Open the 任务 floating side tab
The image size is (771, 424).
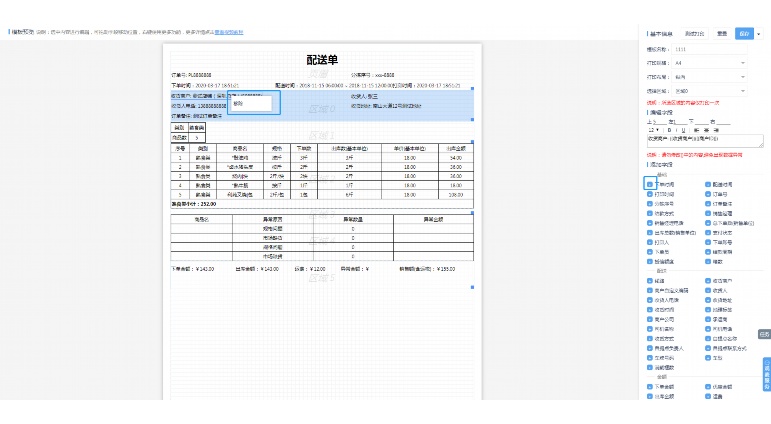tap(764, 334)
